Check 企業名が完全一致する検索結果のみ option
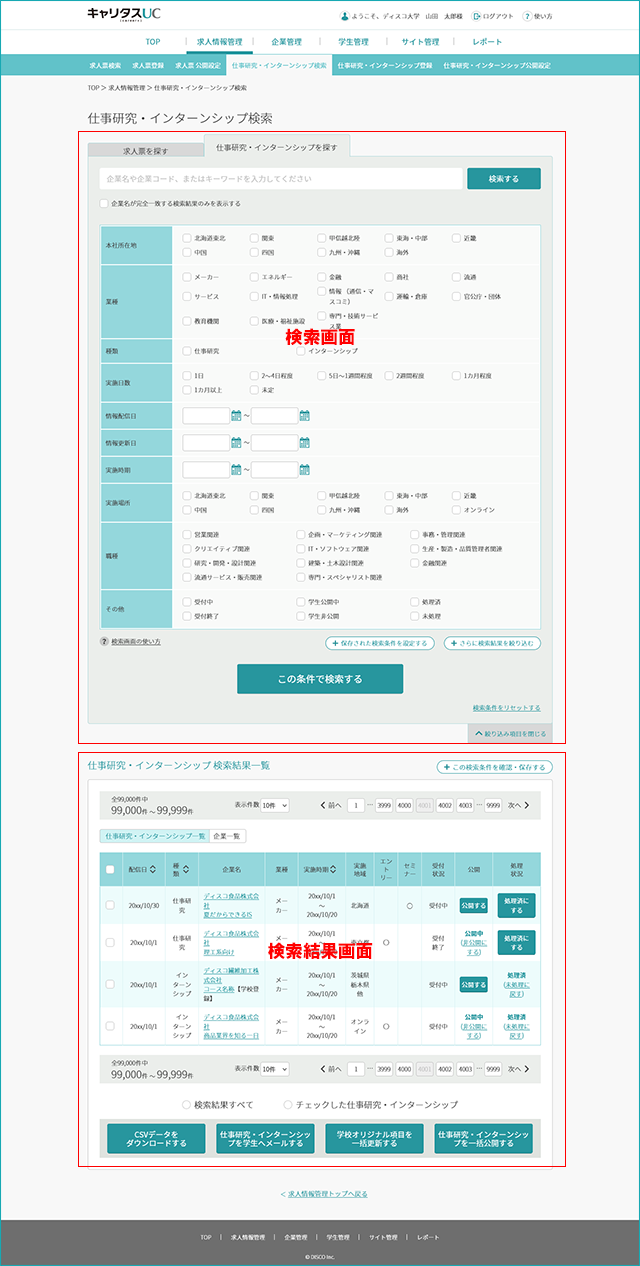 point(104,203)
